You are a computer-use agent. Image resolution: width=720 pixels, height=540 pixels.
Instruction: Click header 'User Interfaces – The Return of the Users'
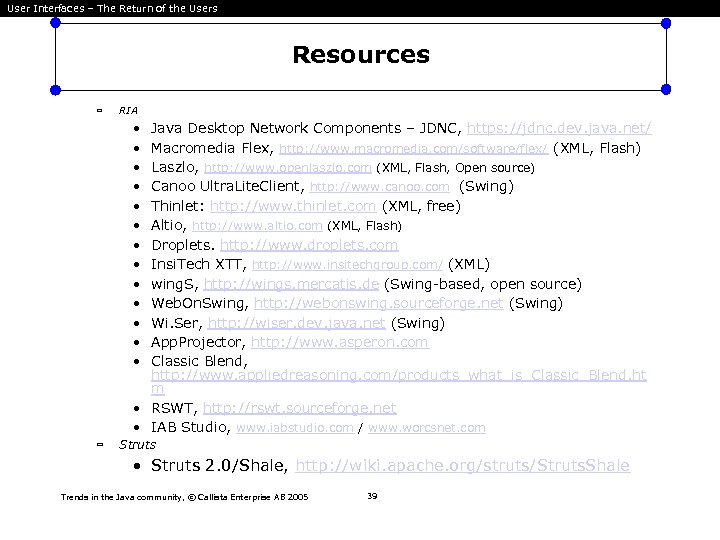point(112,8)
